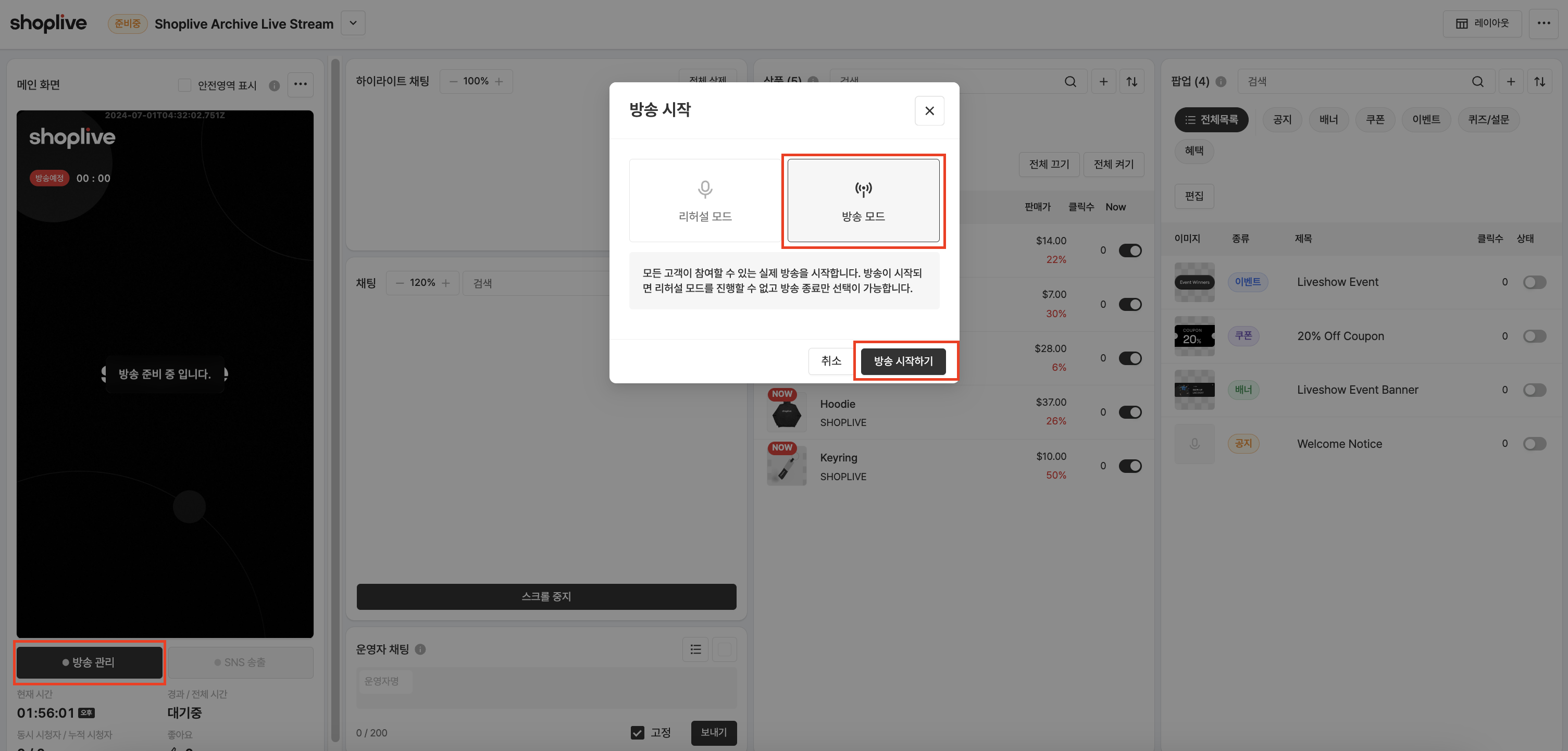This screenshot has width=1568, height=751.
Task: Click list view icon in 운영자 채팅
Action: (x=696, y=649)
